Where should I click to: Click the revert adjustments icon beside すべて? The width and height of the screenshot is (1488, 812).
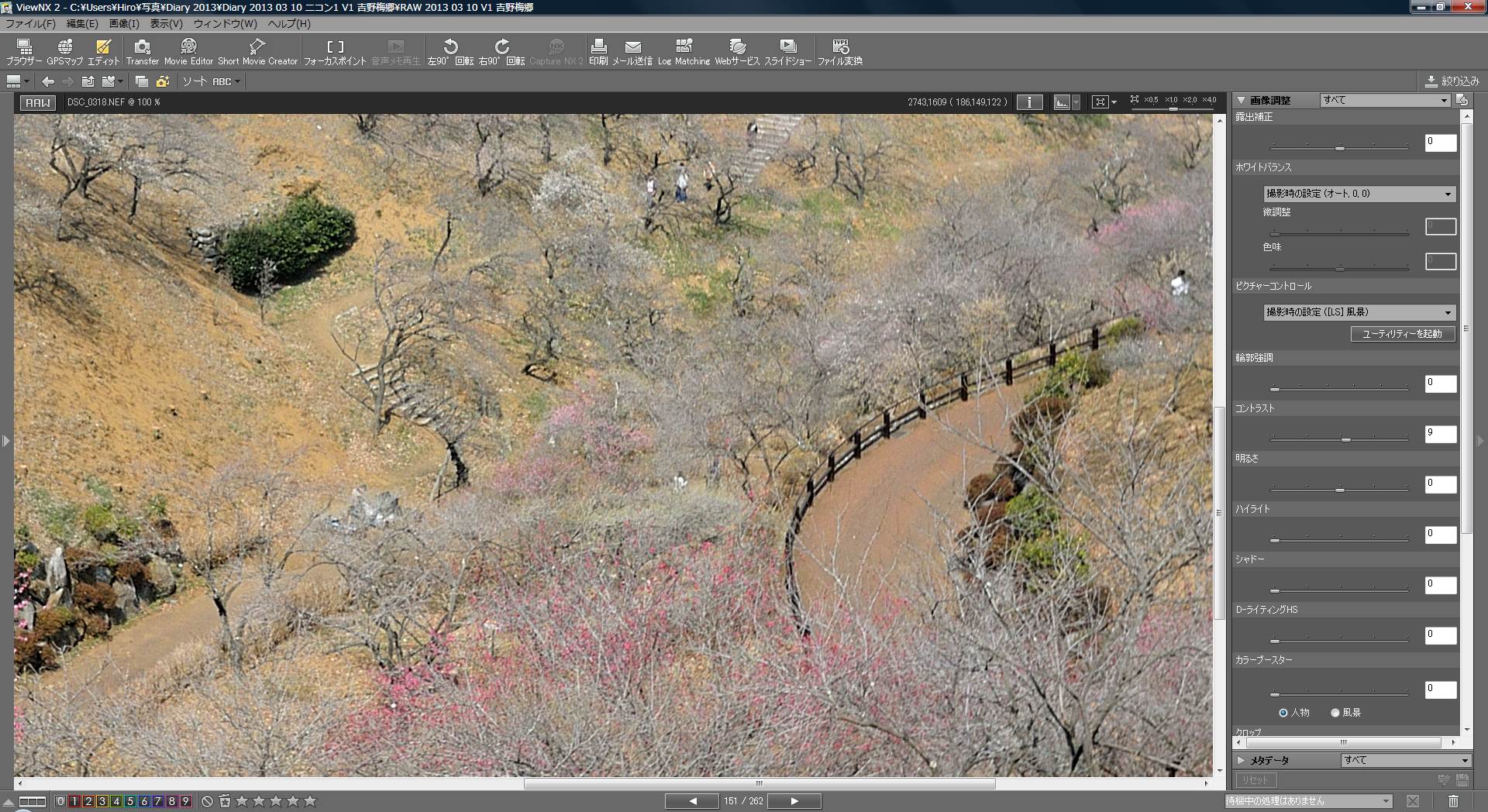click(1462, 100)
